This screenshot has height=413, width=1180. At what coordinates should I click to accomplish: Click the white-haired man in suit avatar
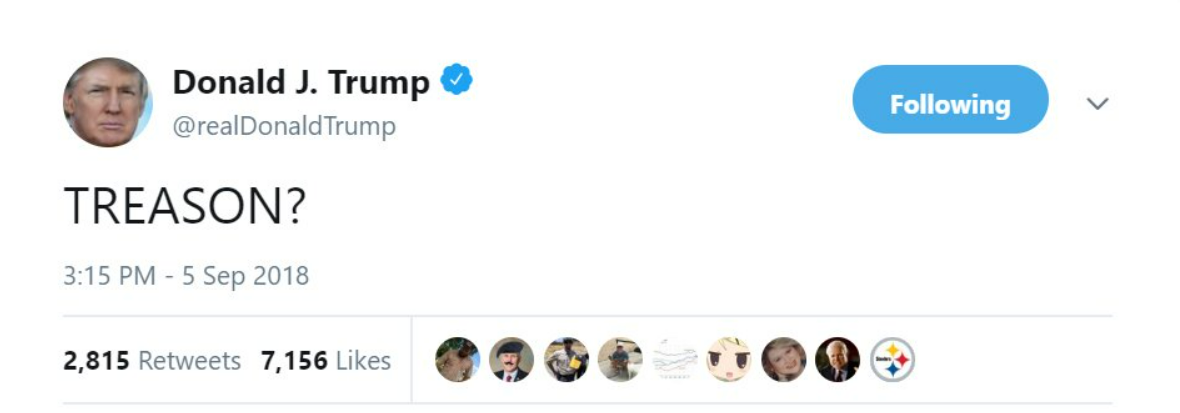click(838, 360)
